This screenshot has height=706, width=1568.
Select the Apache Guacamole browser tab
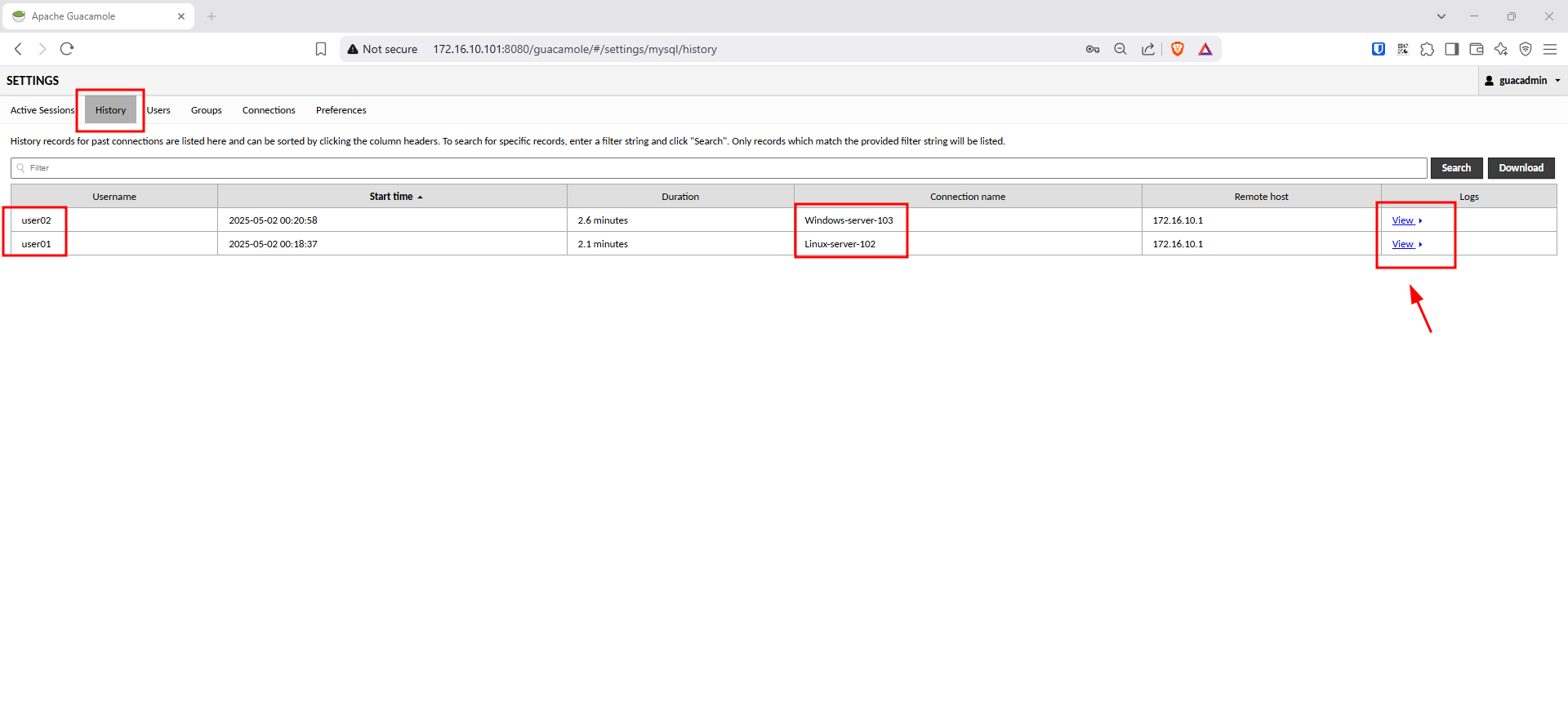[98, 16]
